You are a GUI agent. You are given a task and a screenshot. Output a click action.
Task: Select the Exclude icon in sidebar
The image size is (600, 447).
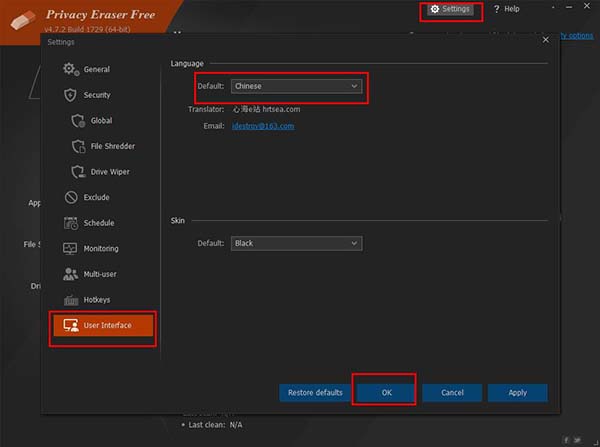[x=70, y=198]
